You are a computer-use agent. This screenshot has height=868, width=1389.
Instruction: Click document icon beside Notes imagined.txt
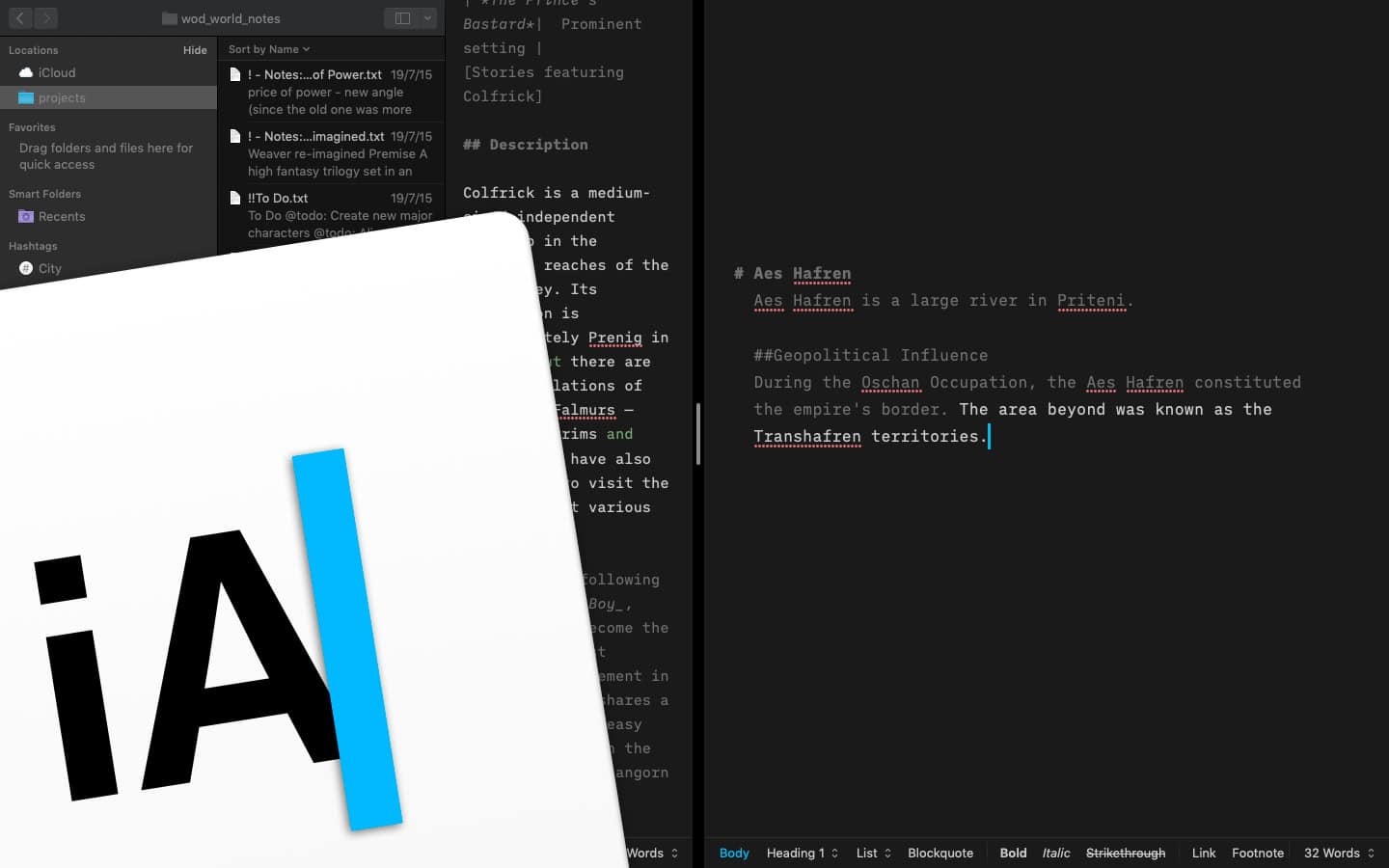(234, 136)
